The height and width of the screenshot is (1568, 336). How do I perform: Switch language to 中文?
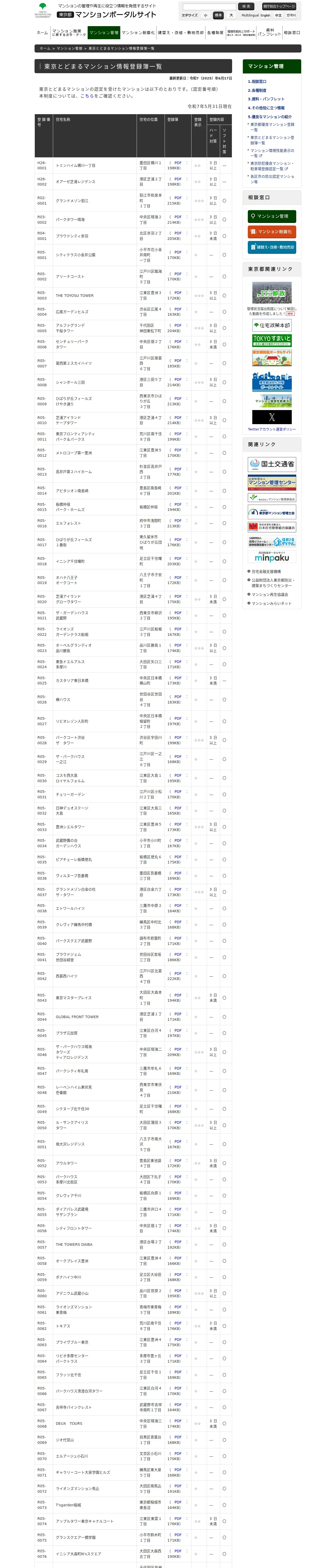click(x=278, y=15)
